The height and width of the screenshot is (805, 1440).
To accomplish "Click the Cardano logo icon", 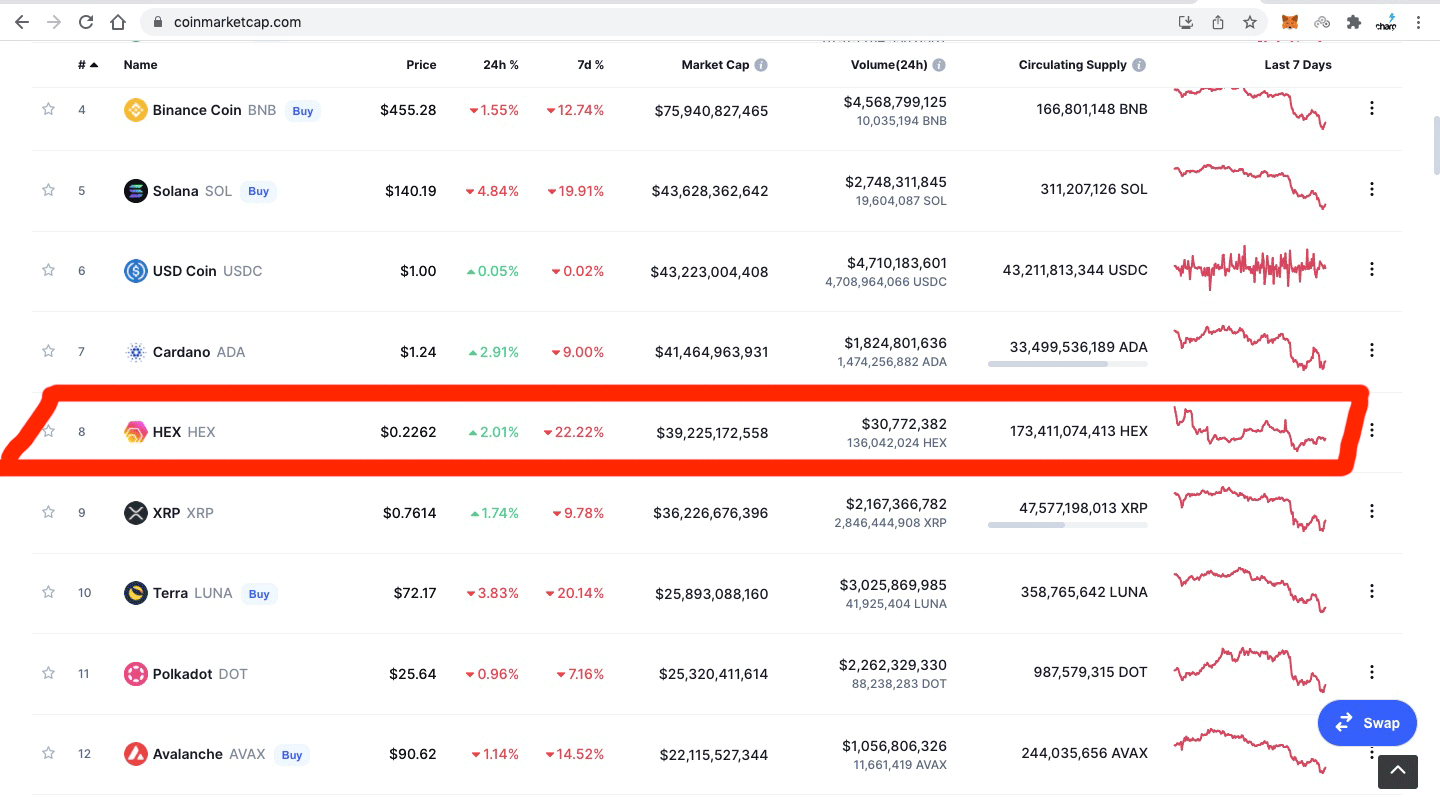I will click(135, 352).
